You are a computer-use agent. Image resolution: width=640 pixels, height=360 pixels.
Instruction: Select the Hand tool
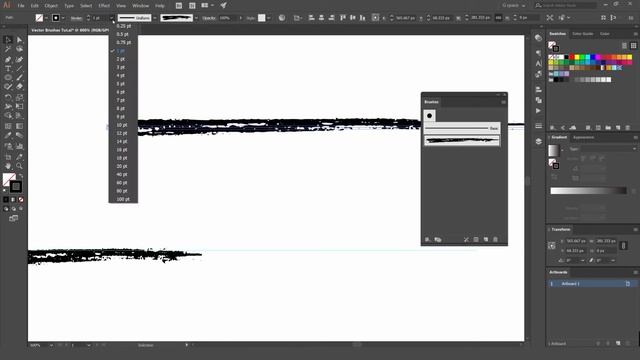click(8, 166)
